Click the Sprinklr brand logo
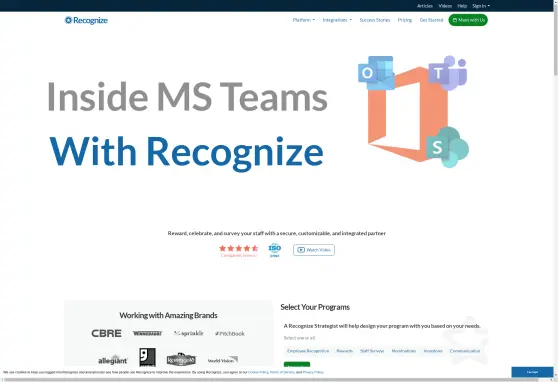This screenshot has height=382, width=558. pos(189,333)
